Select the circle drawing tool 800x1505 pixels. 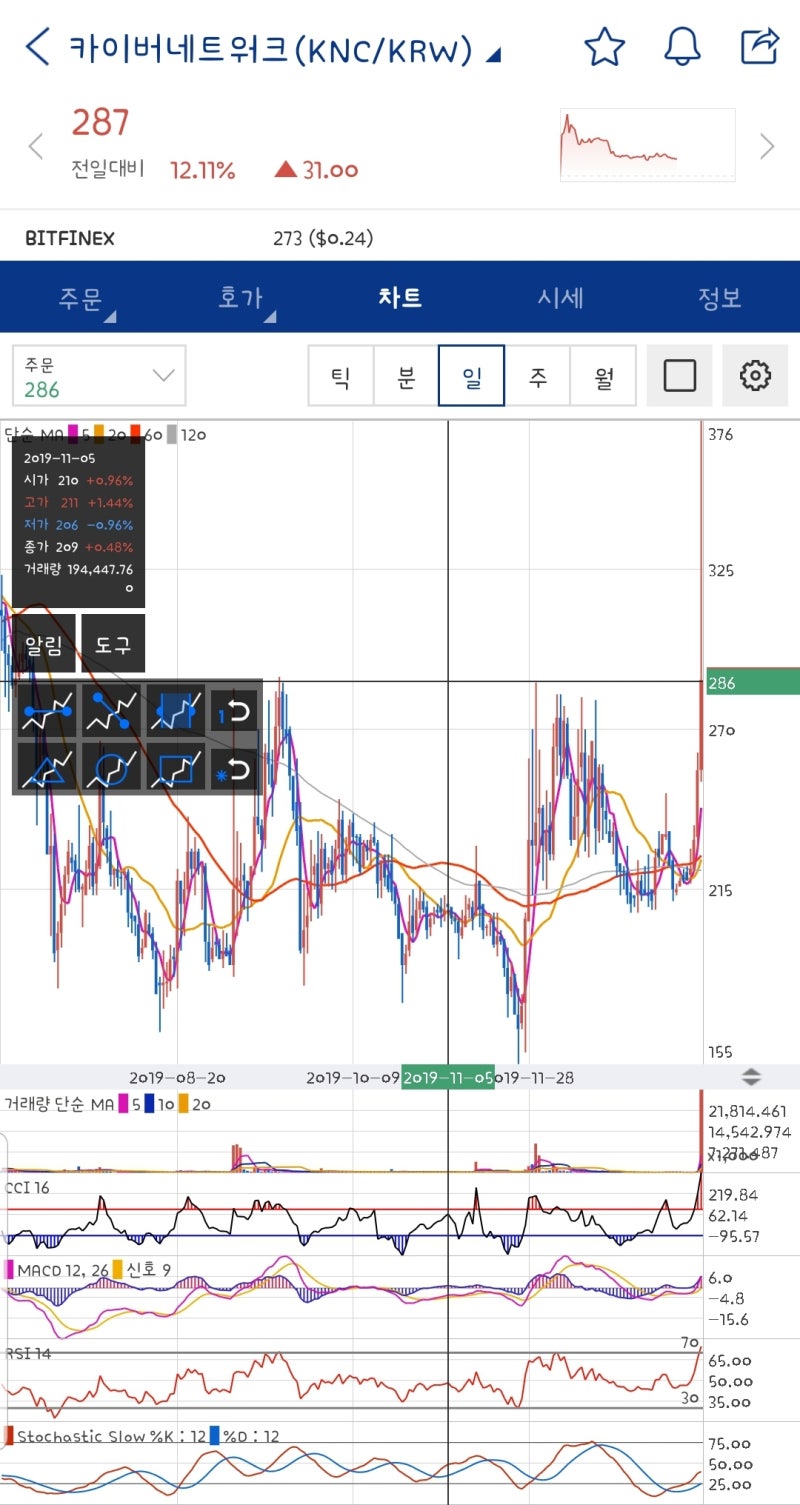click(x=111, y=767)
